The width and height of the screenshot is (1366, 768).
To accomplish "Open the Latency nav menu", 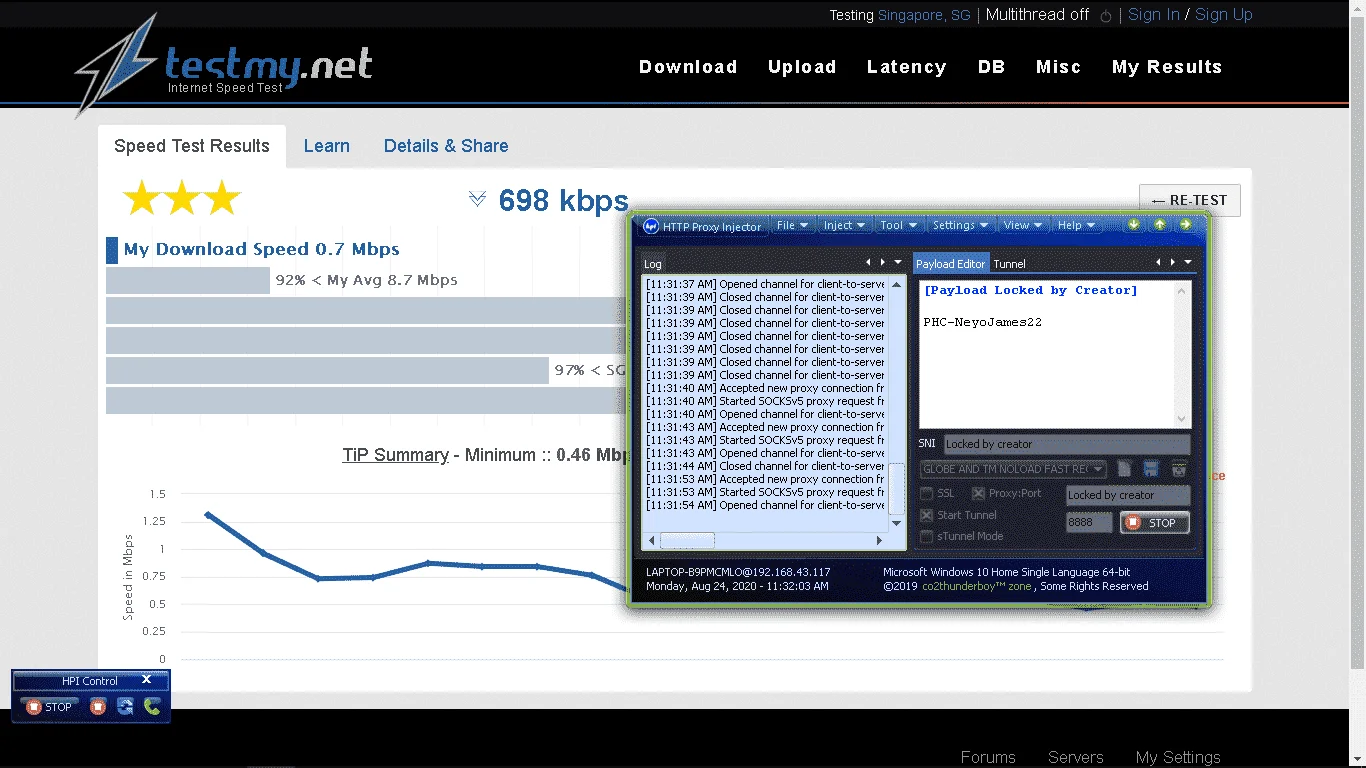I will coord(906,67).
